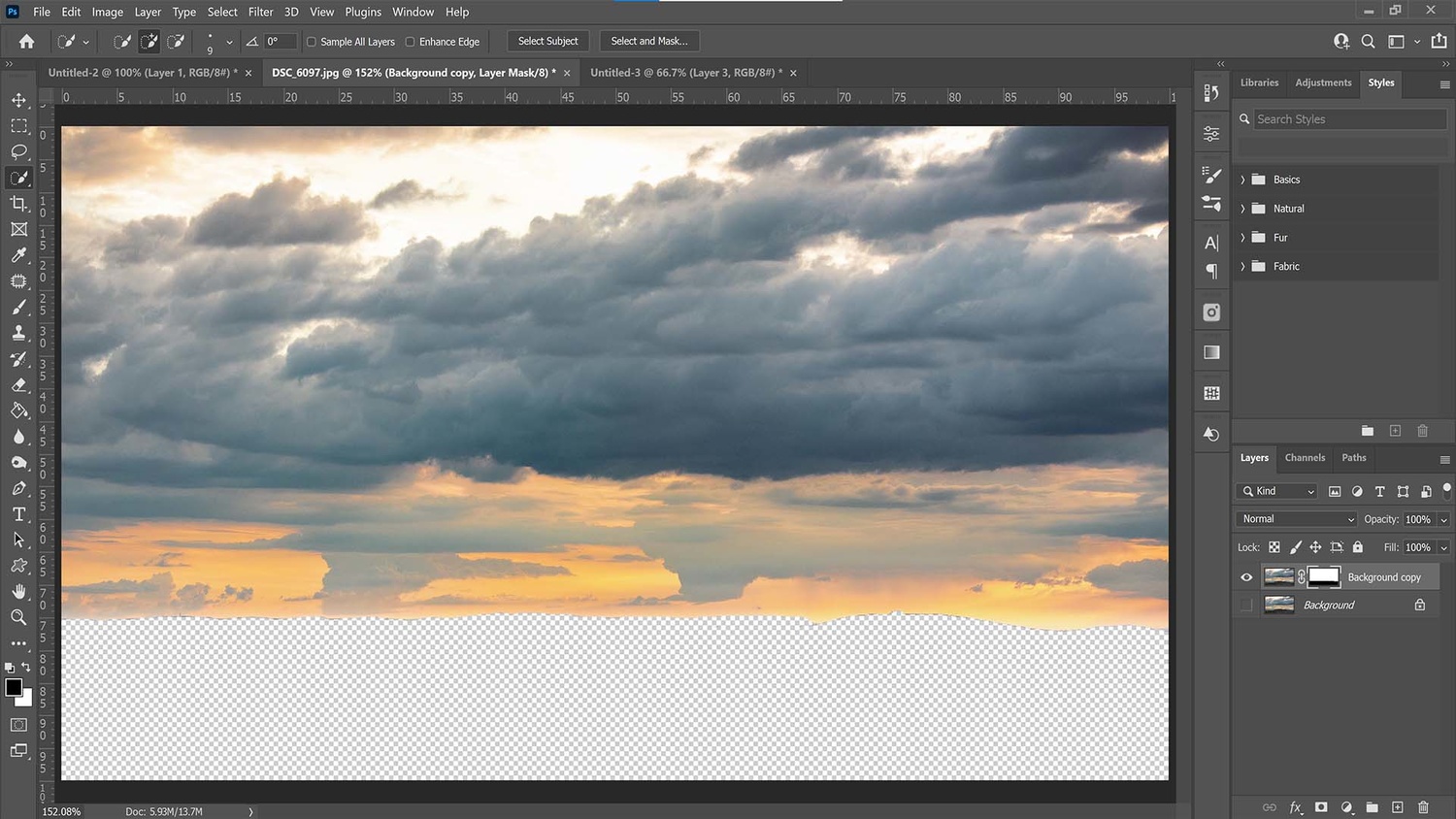The width and height of the screenshot is (1456, 819).
Task: Toggle layer filtering on/off switch
Action: (x=1446, y=490)
